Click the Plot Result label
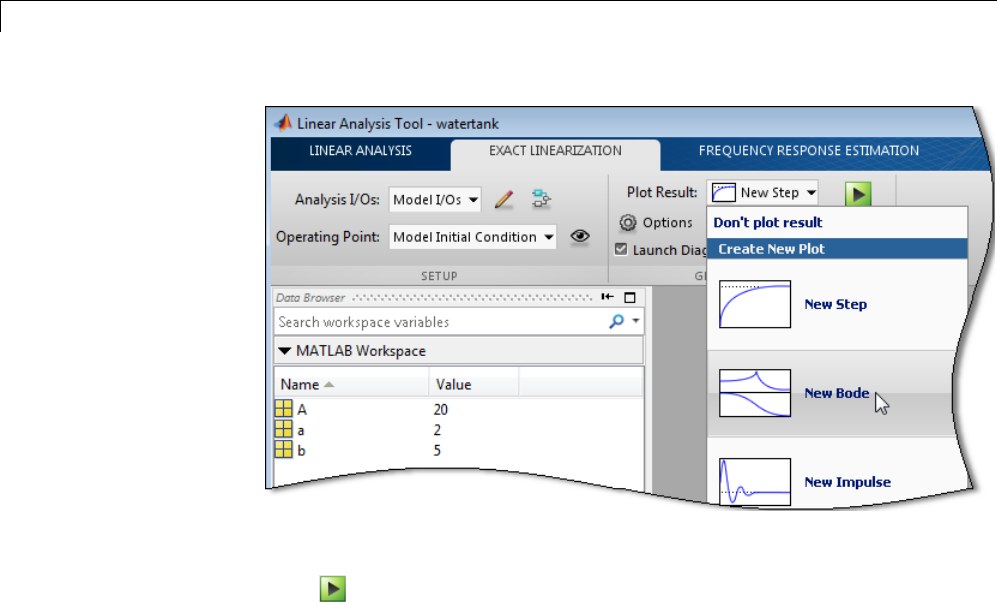997x603 pixels. point(662,192)
